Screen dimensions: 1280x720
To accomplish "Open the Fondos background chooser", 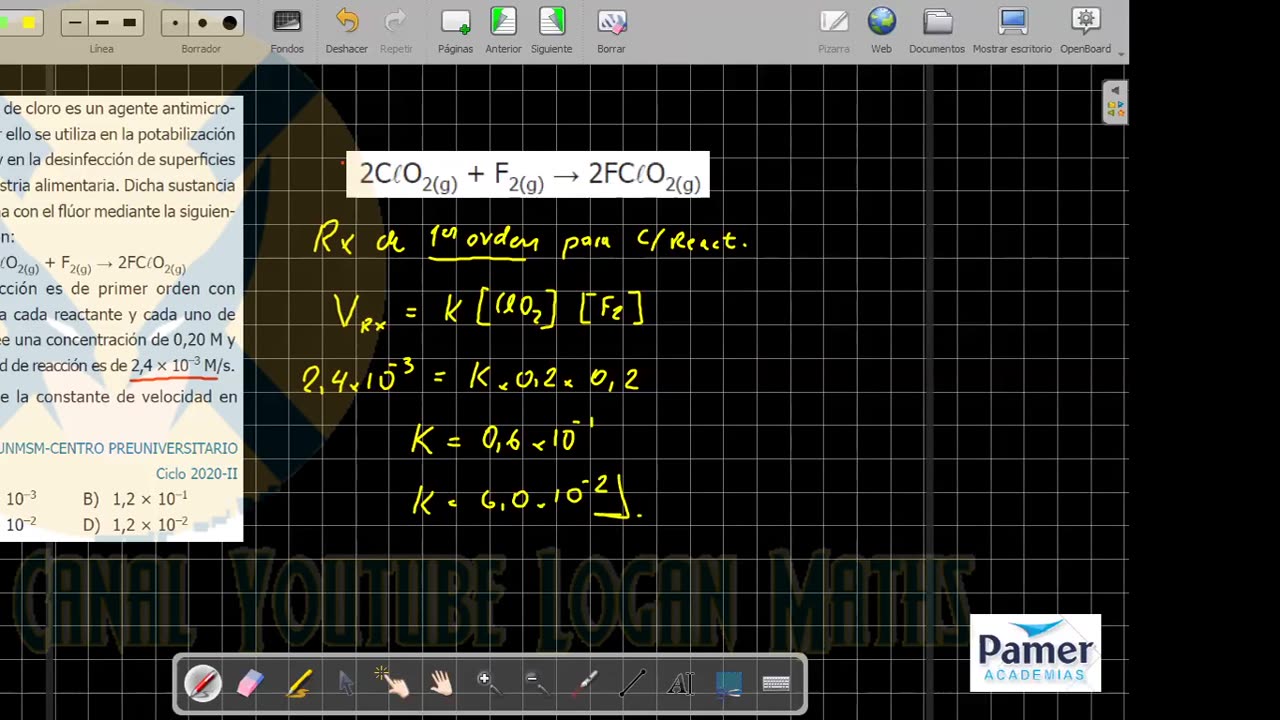I will coord(287,30).
